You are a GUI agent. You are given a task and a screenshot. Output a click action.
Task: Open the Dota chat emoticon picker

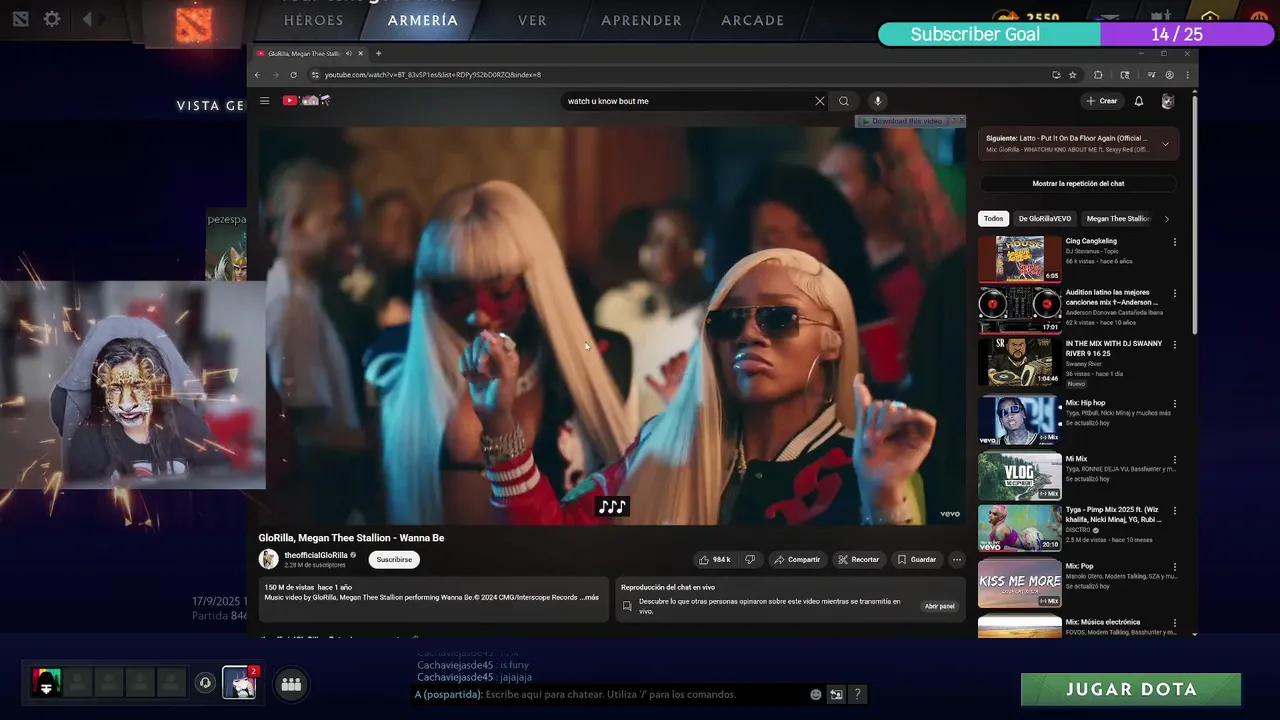point(816,694)
